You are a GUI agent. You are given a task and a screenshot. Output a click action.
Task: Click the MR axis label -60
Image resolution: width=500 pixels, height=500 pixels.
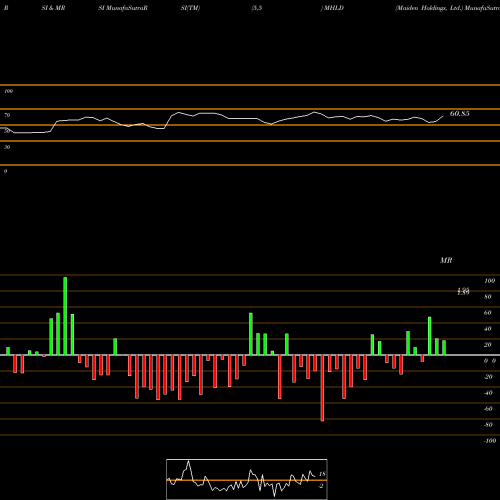[x=488, y=409]
